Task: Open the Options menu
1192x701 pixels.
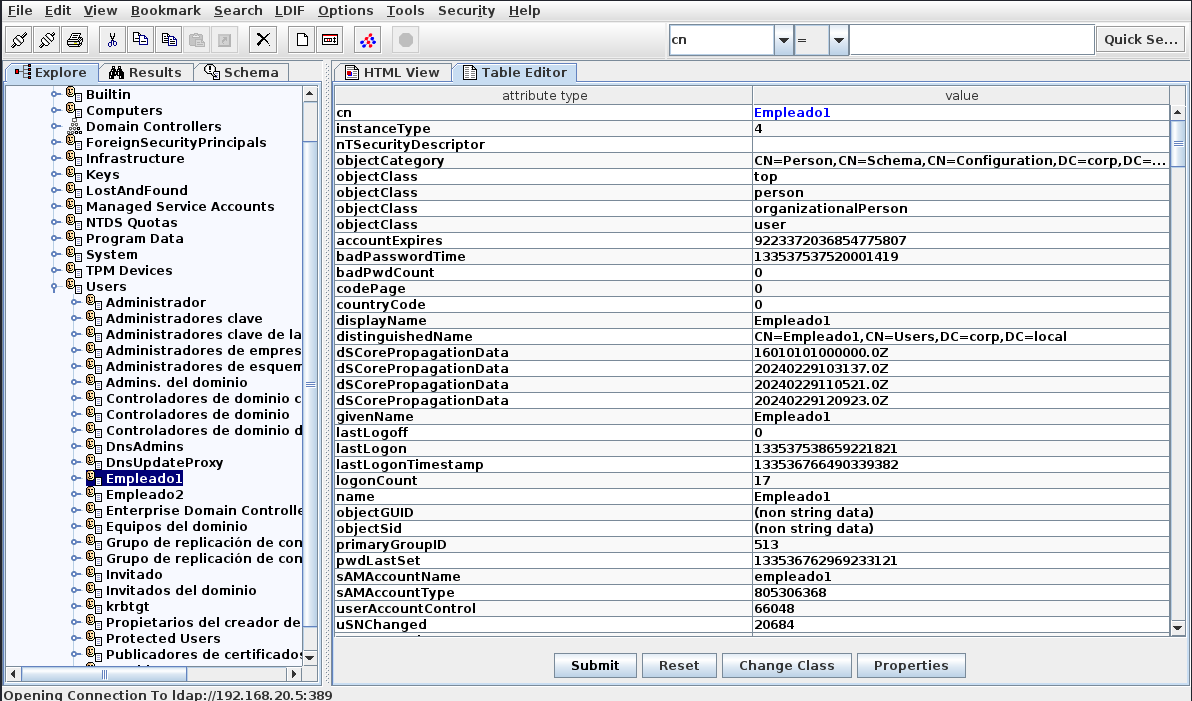Action: click(x=345, y=11)
